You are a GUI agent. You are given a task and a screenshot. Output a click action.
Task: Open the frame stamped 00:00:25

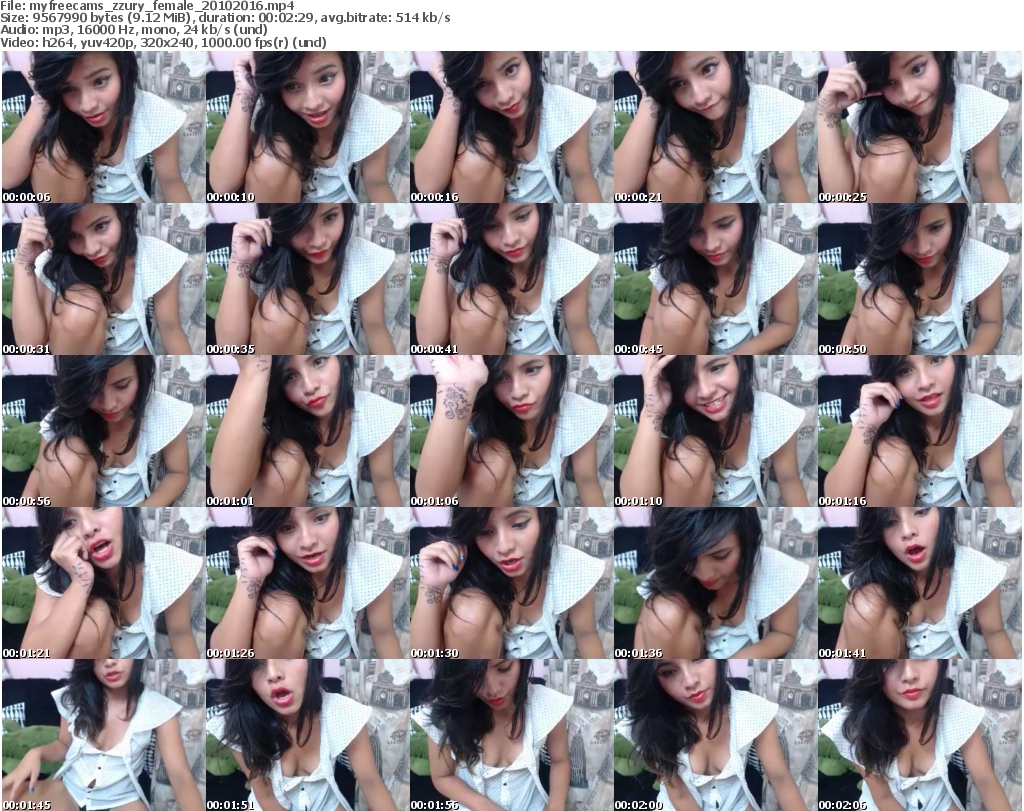click(920, 127)
